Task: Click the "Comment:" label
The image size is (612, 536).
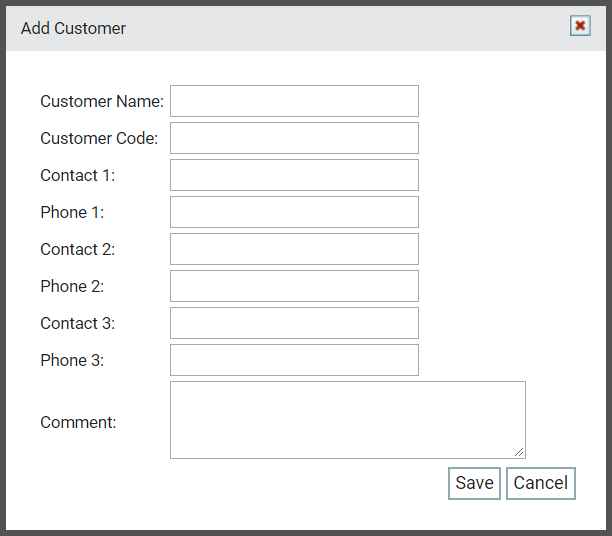Action: coord(78,422)
